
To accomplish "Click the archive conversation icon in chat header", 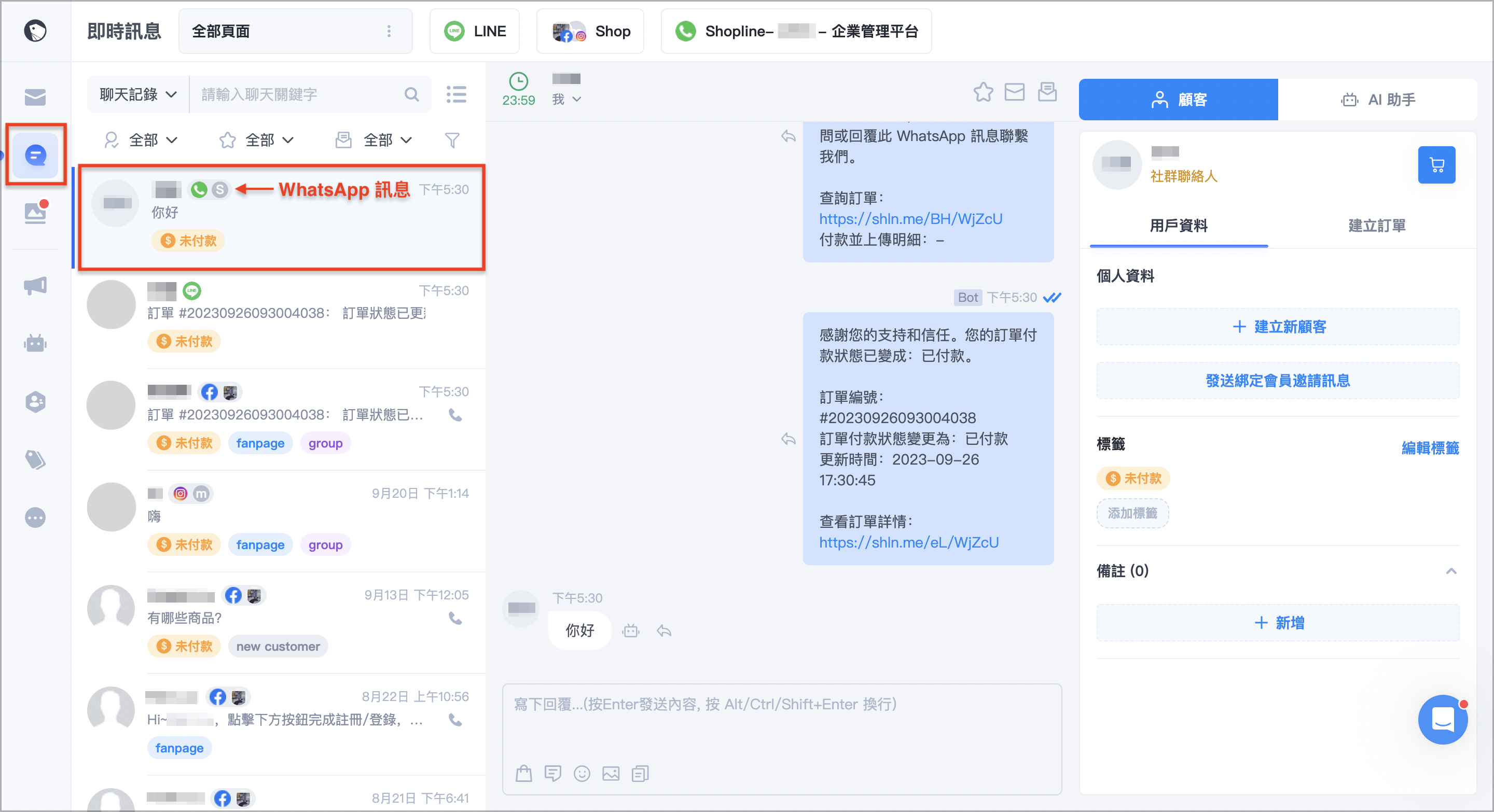I will 1047,92.
